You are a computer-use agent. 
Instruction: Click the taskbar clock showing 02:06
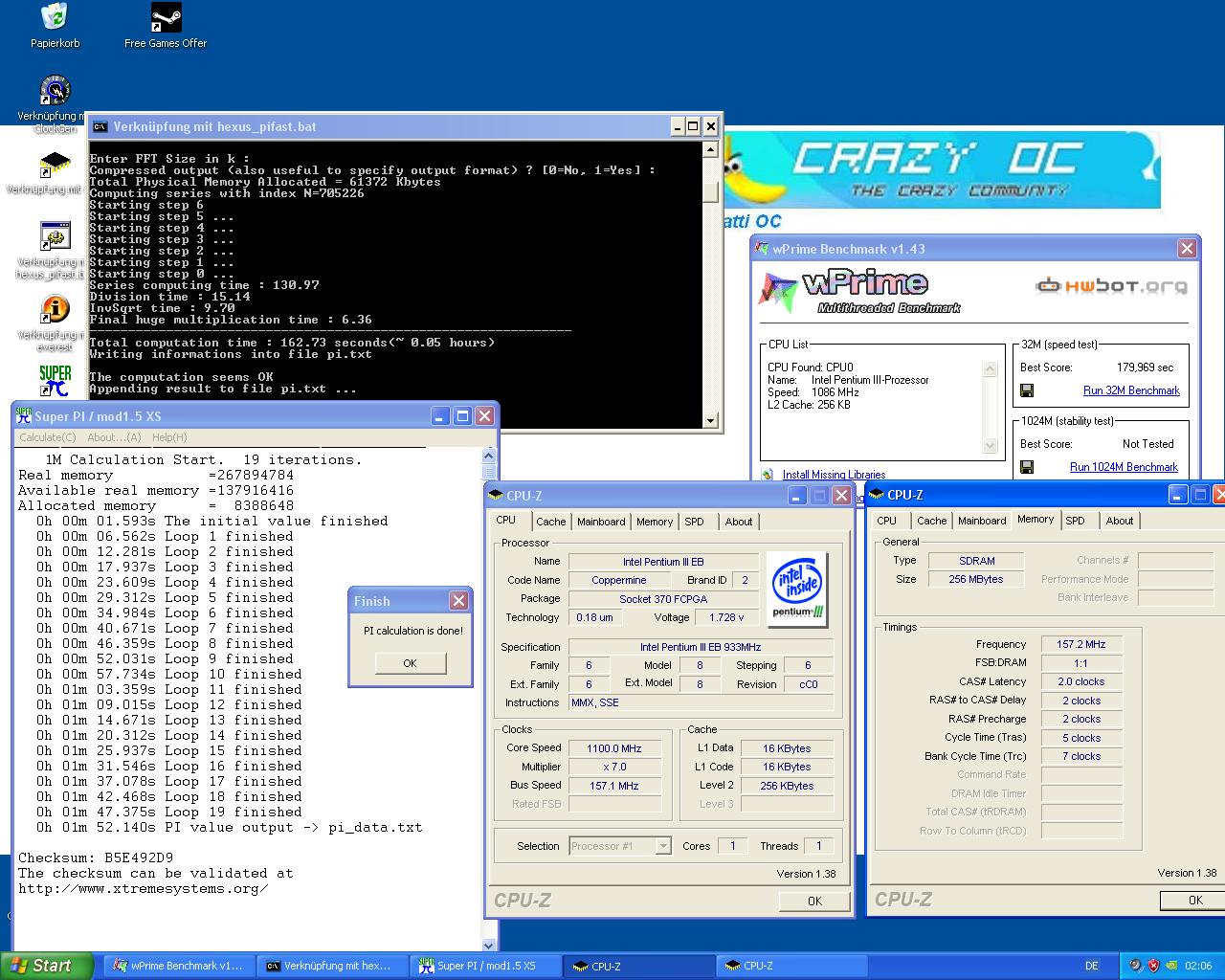pos(1198,966)
